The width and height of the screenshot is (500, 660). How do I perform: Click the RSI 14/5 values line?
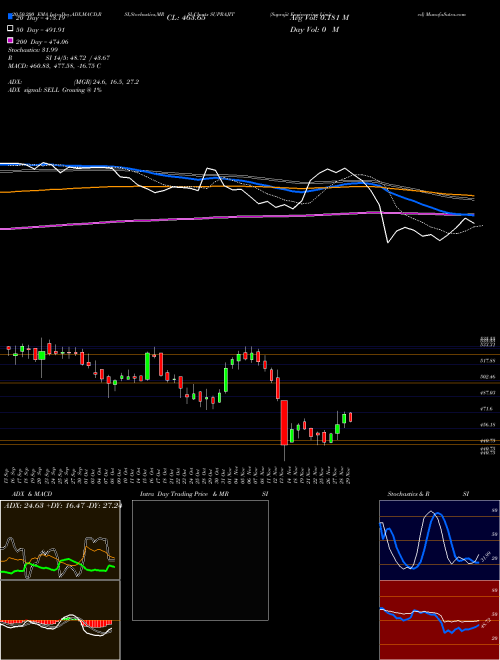(x=59, y=58)
